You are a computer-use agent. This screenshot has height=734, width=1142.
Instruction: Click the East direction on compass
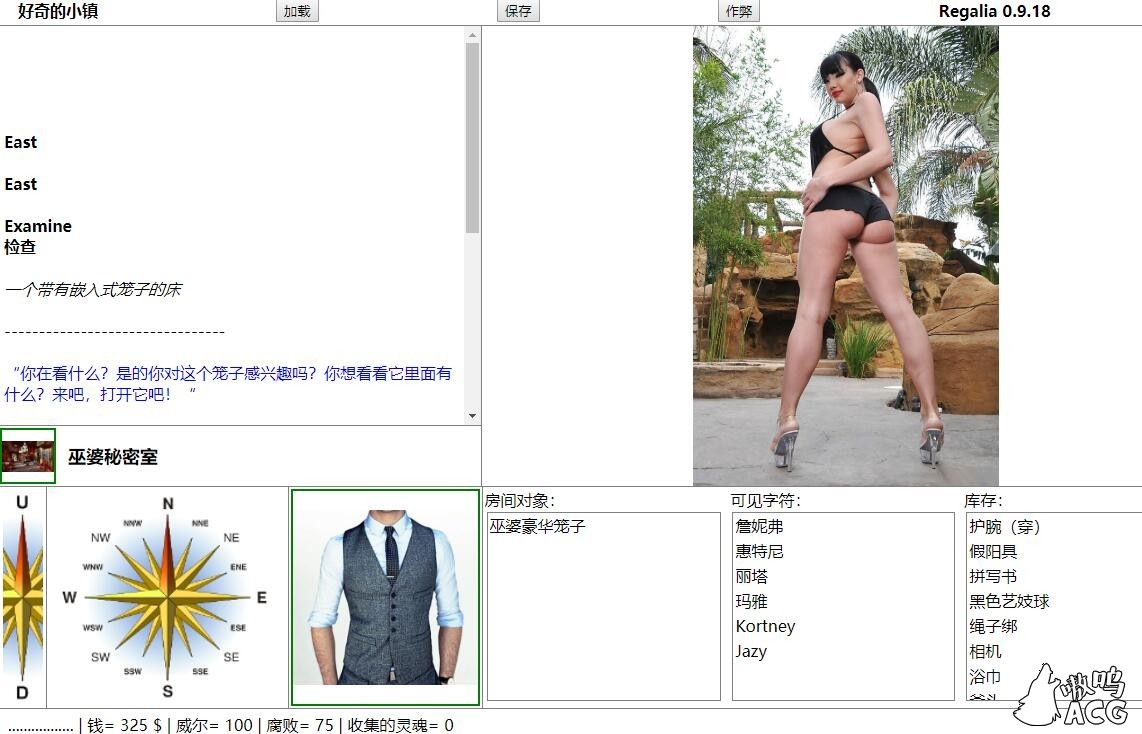click(x=261, y=598)
